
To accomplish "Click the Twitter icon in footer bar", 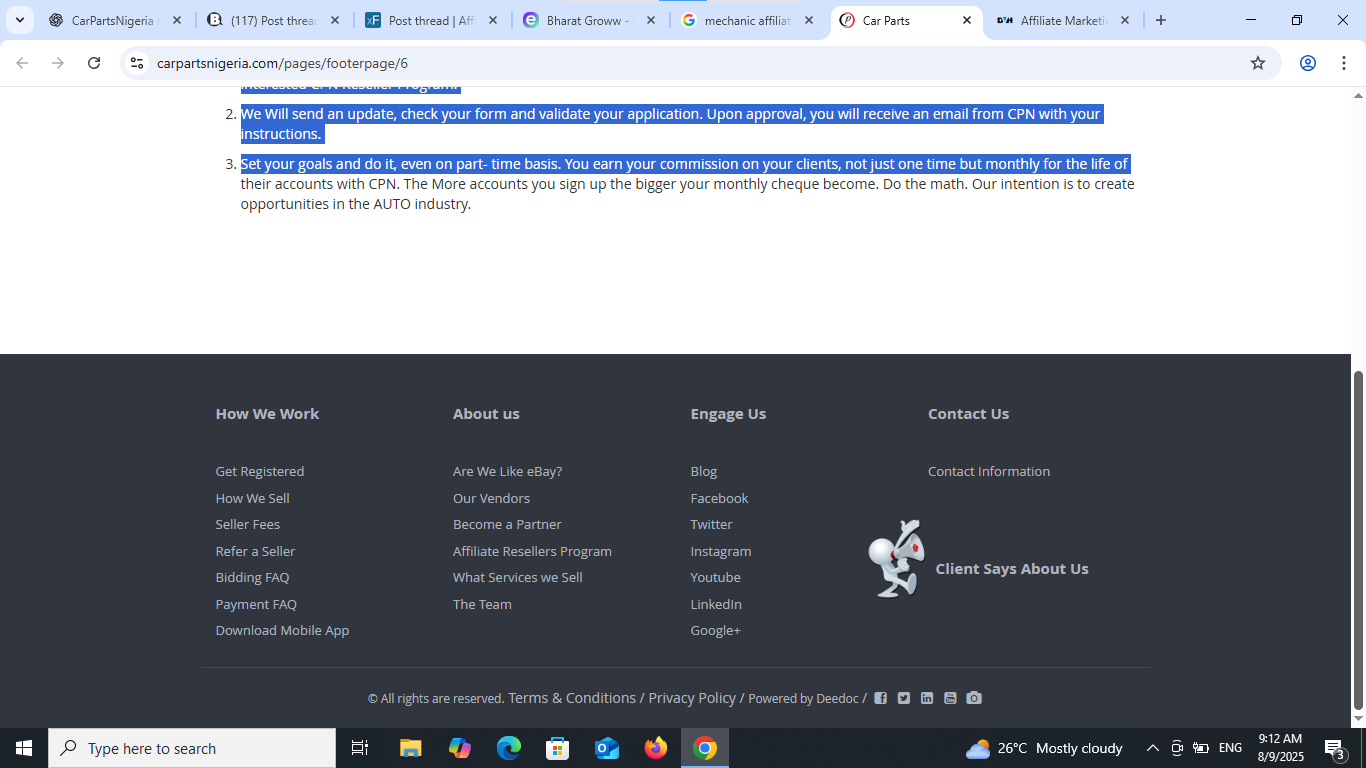I will (904, 698).
